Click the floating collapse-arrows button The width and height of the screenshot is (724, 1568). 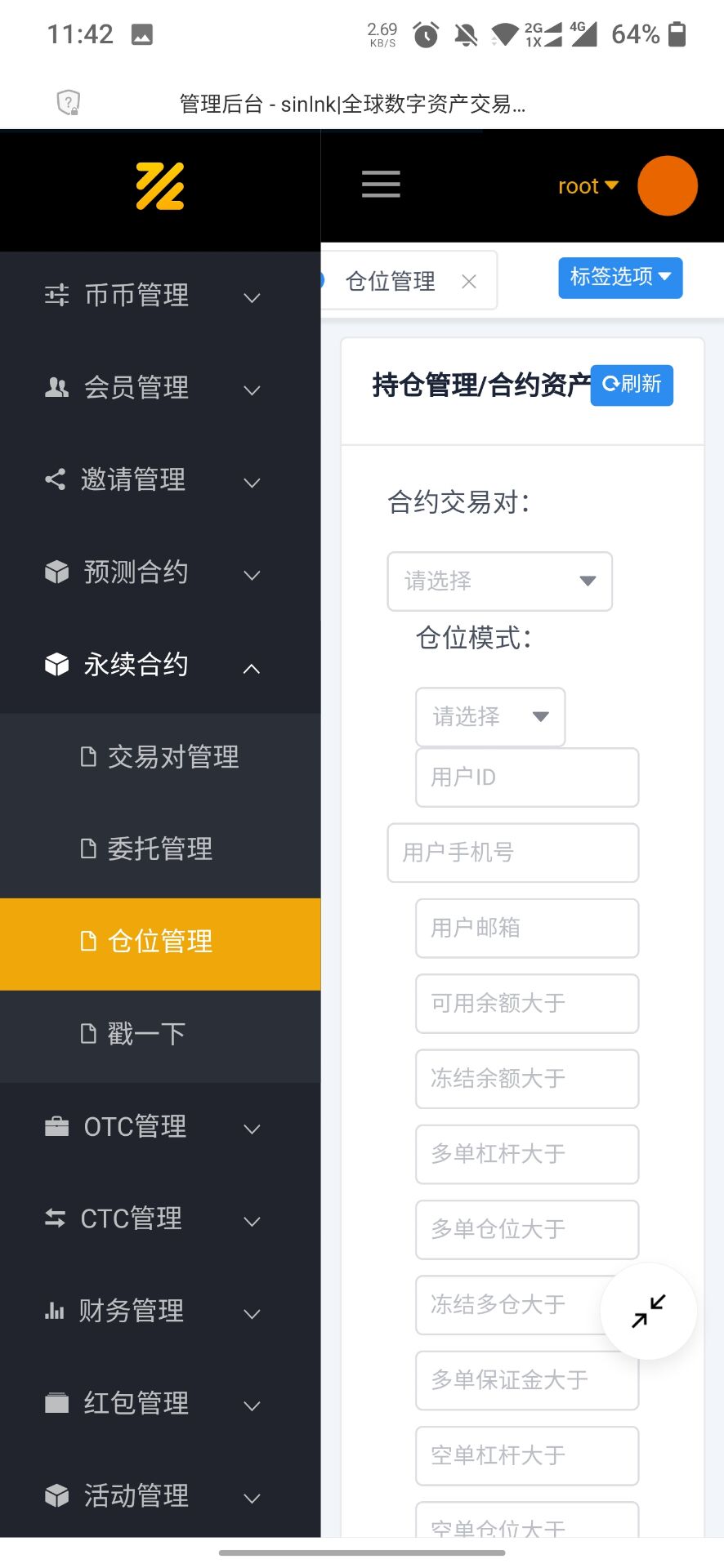[648, 1311]
